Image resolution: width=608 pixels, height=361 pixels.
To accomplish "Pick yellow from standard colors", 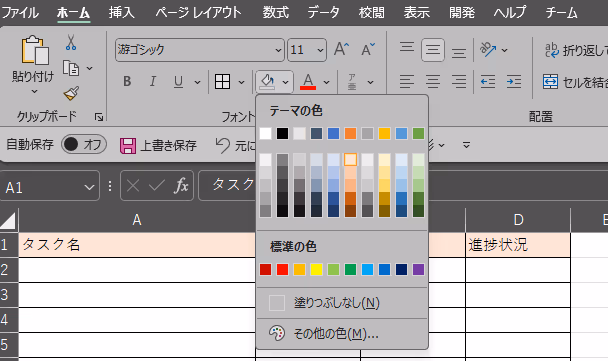I will click(316, 269).
